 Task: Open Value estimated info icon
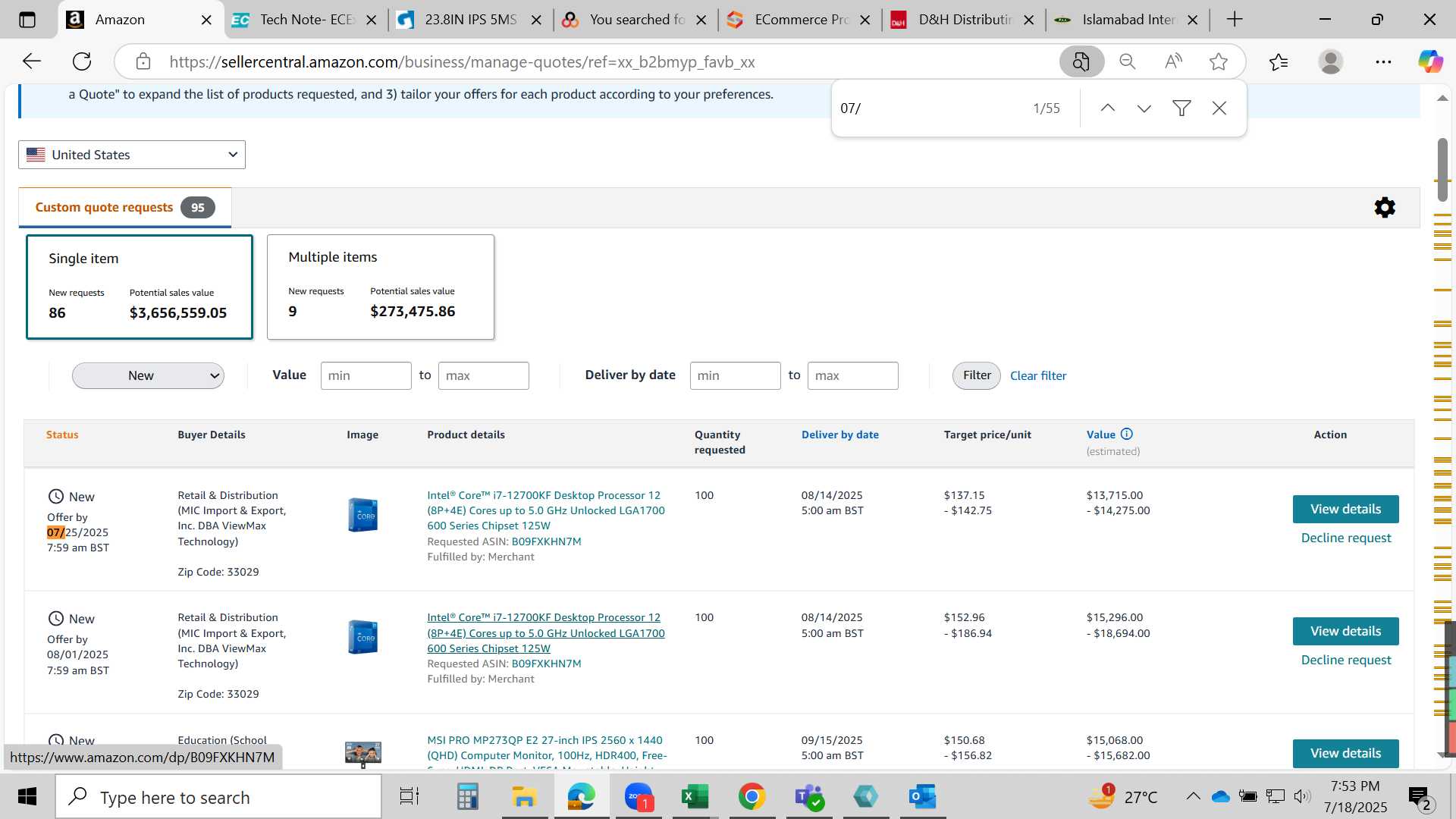[1127, 434]
